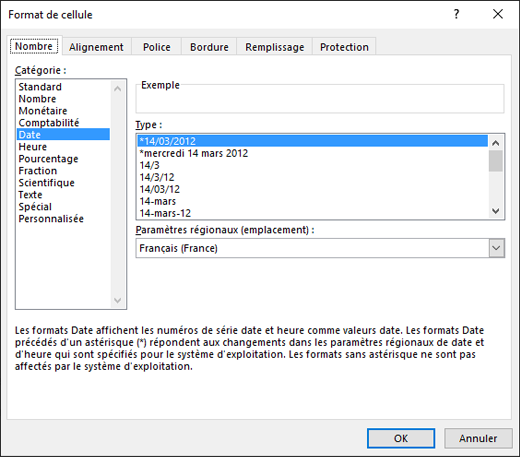Go to the Remplissage tab
Screen dimensions: 520x457
tap(275, 47)
